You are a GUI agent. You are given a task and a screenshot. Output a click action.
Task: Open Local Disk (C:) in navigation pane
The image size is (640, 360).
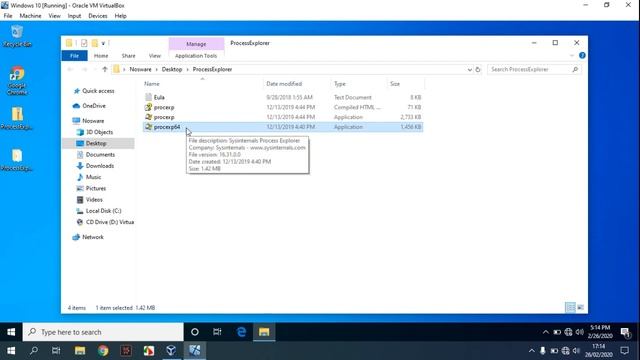(x=103, y=211)
